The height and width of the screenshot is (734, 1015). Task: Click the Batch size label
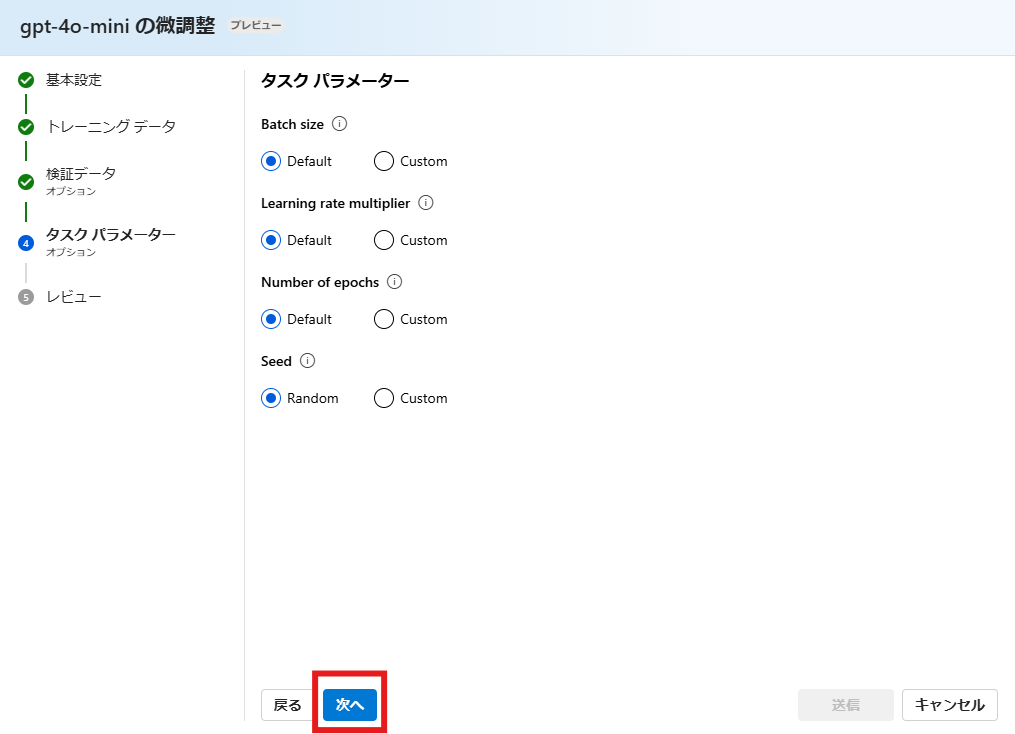(x=293, y=124)
